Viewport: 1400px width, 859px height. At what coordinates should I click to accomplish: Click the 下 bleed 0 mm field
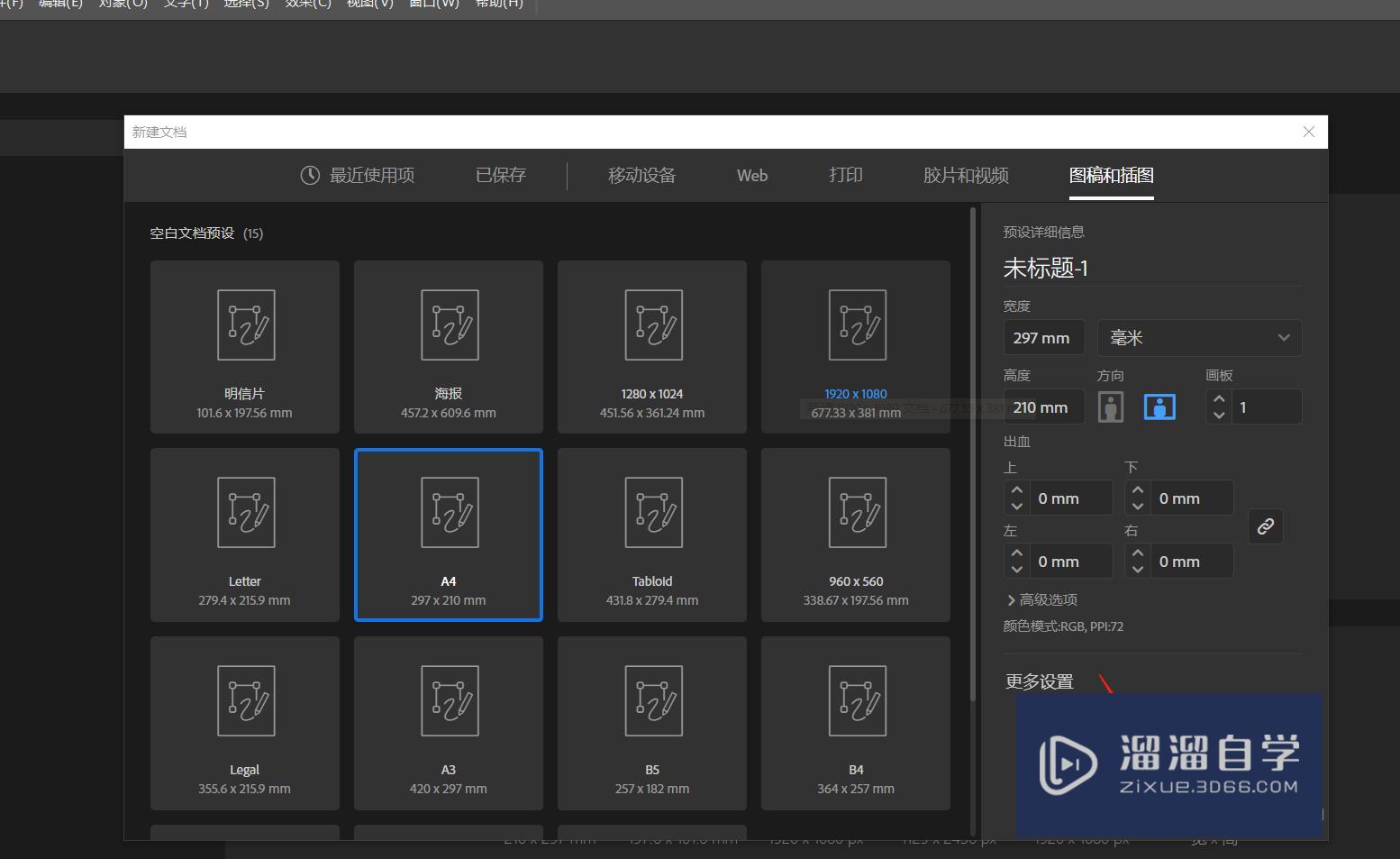(1191, 498)
